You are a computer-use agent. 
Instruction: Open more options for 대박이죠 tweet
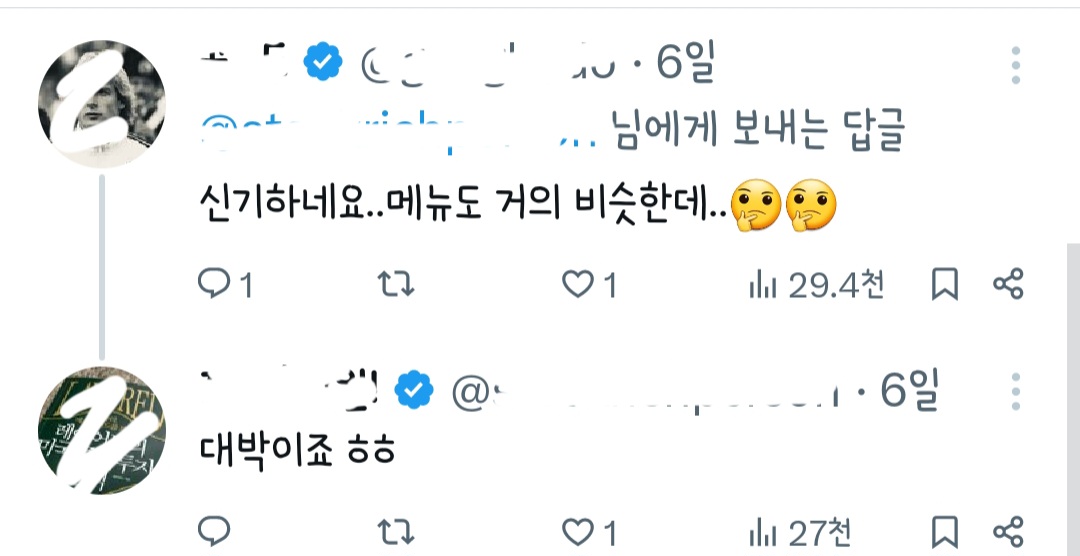tap(1015, 392)
